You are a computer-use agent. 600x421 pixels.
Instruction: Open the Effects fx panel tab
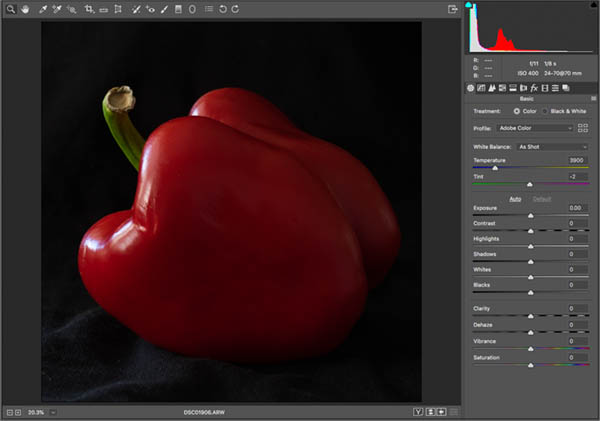tap(534, 88)
